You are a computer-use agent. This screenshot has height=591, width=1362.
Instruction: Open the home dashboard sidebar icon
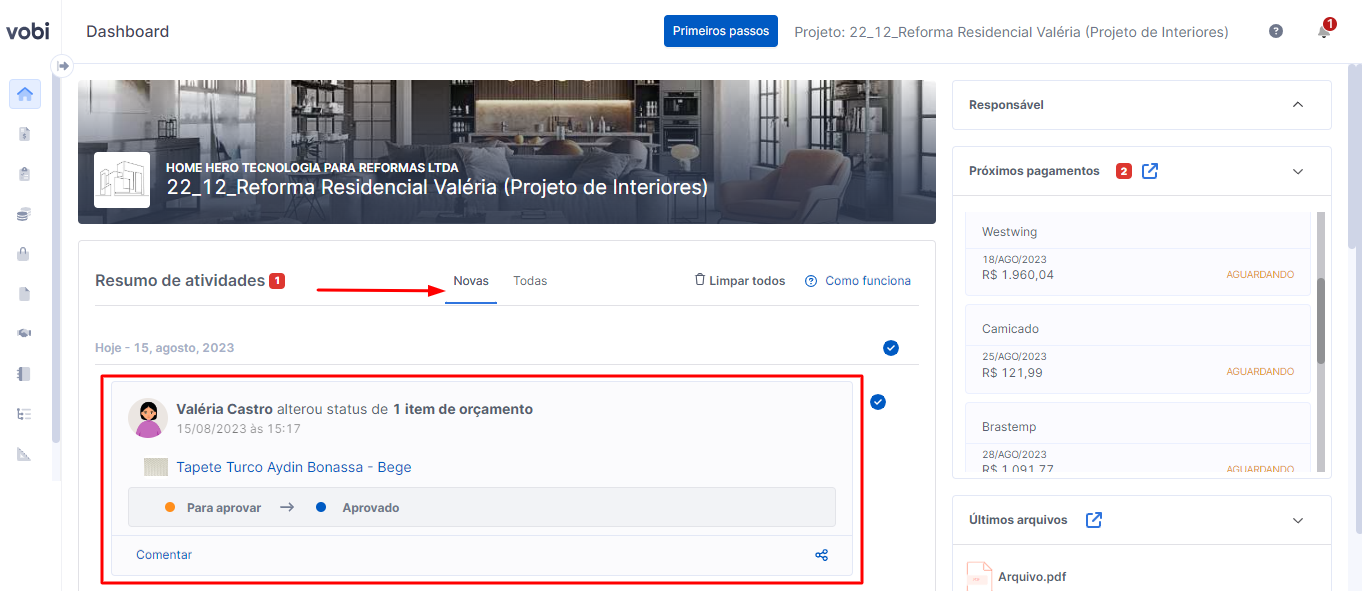25,94
